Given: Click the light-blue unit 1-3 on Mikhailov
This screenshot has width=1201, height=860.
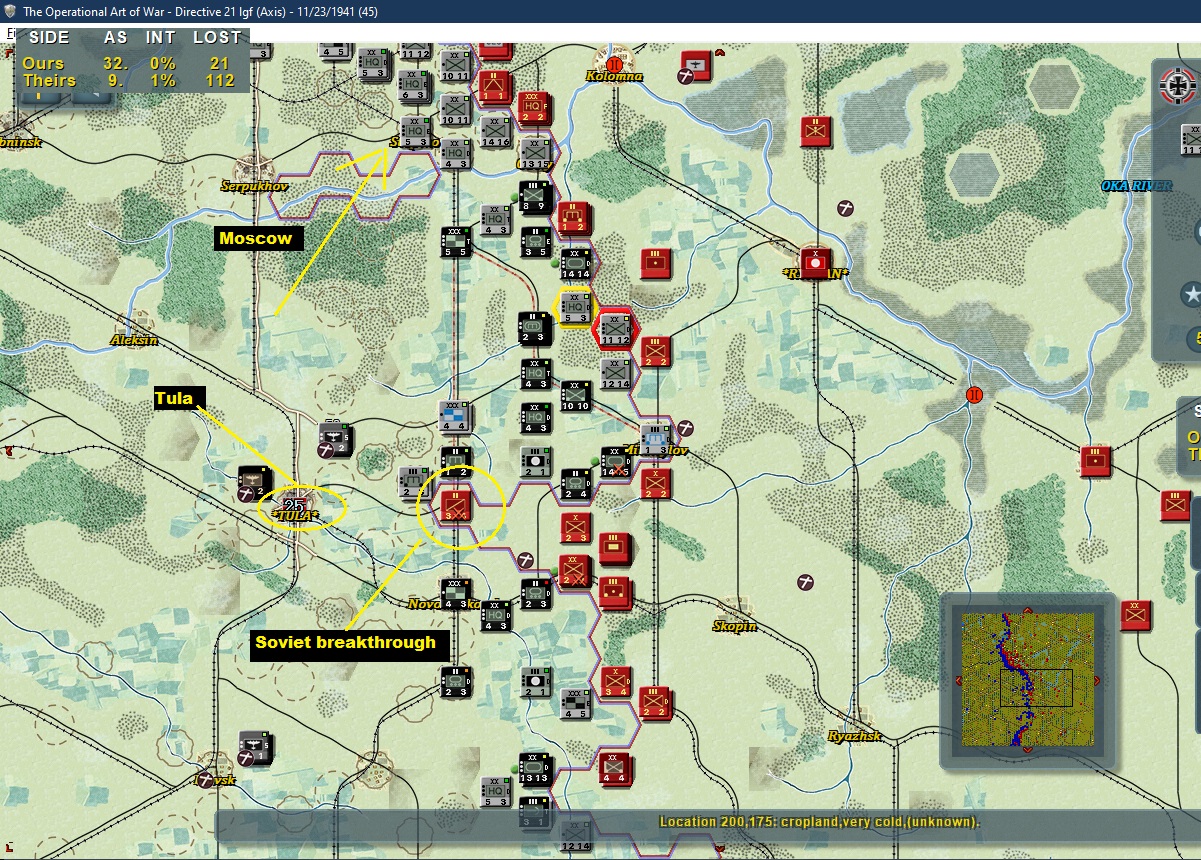Looking at the screenshot, I should click(654, 438).
